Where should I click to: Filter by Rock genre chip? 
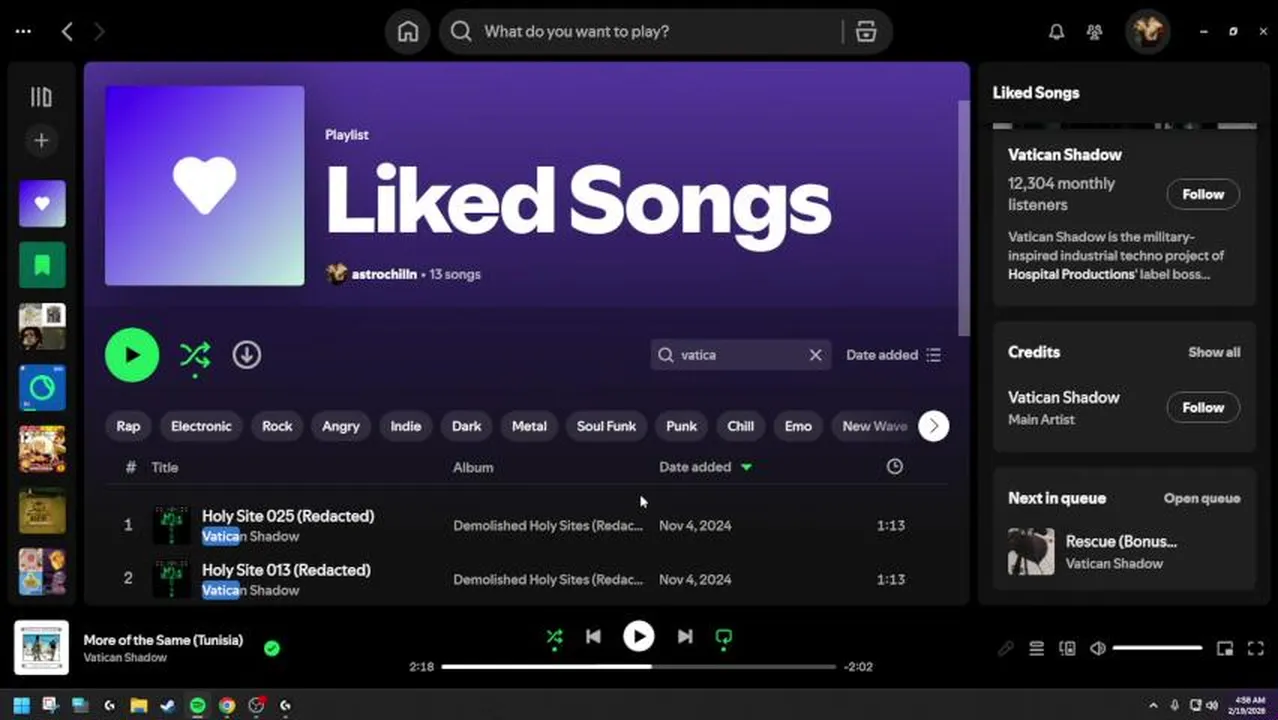click(x=277, y=426)
